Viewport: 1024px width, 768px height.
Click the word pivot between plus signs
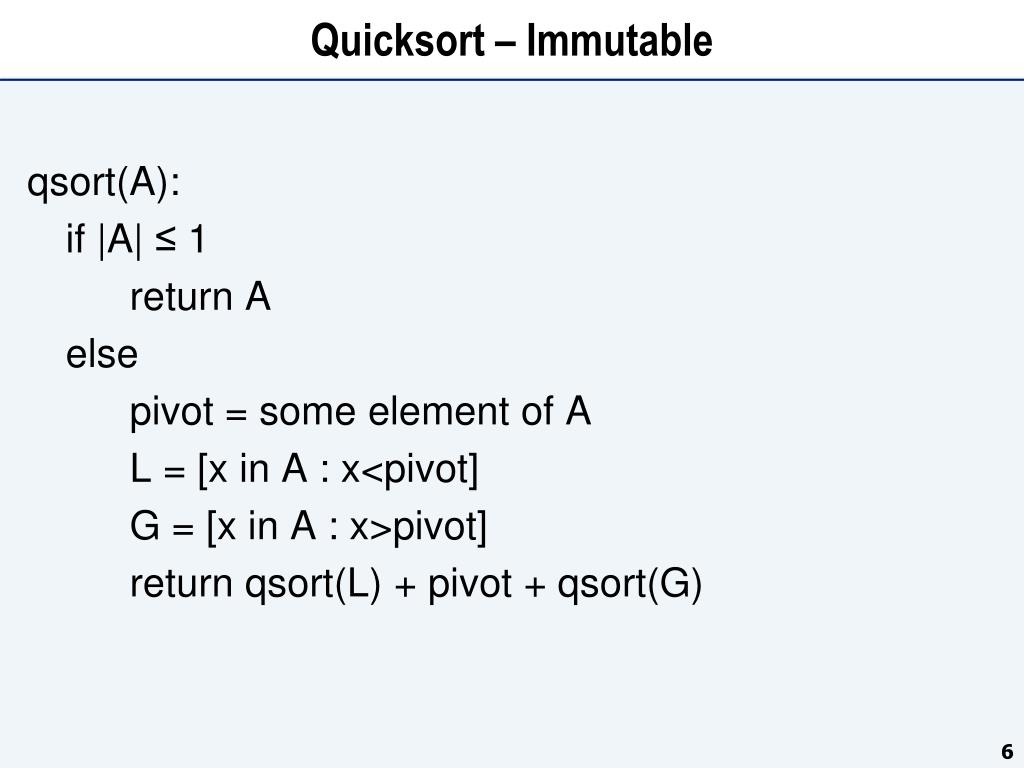click(470, 584)
